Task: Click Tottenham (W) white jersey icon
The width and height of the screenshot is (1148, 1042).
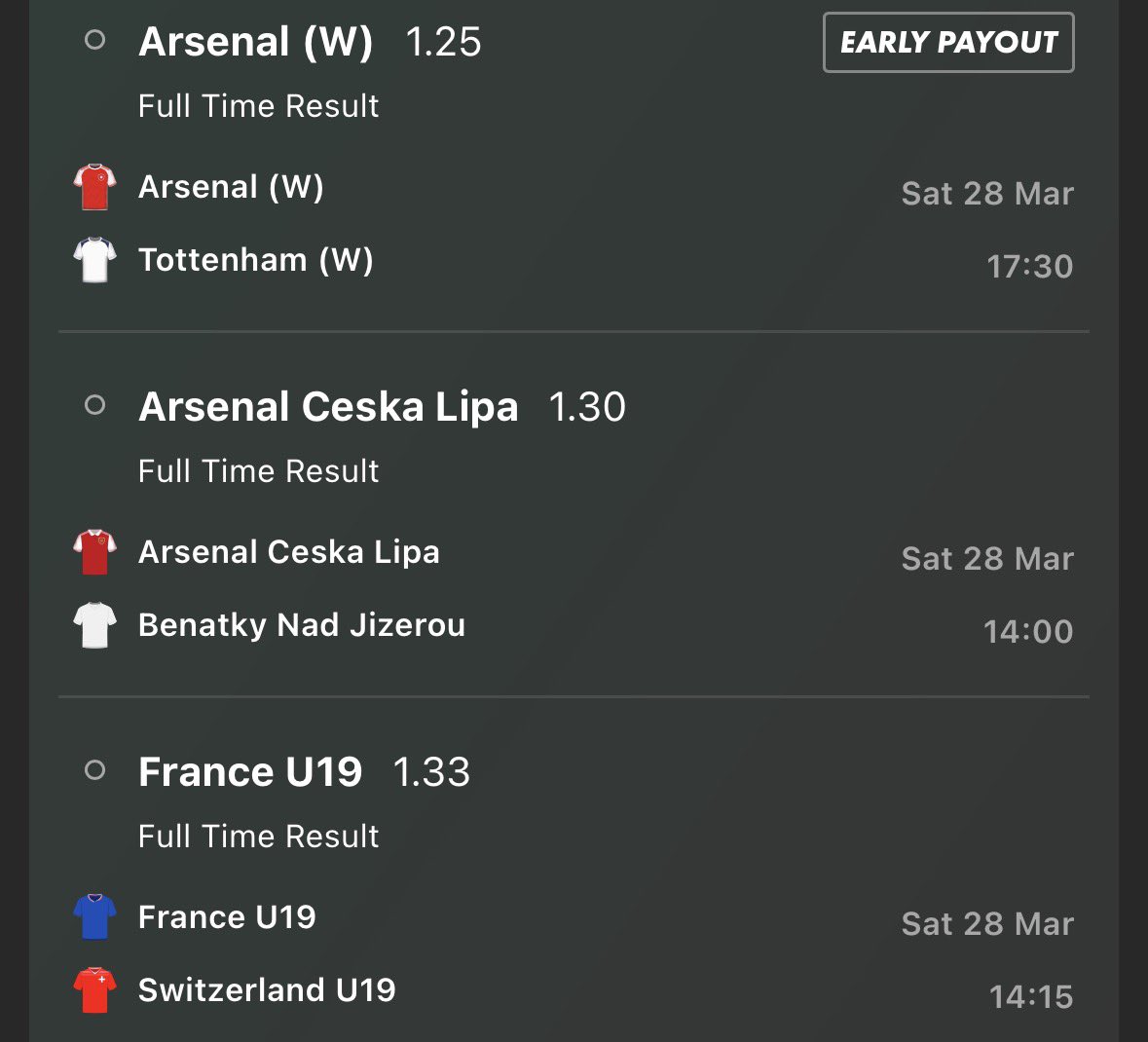Action: 94,260
